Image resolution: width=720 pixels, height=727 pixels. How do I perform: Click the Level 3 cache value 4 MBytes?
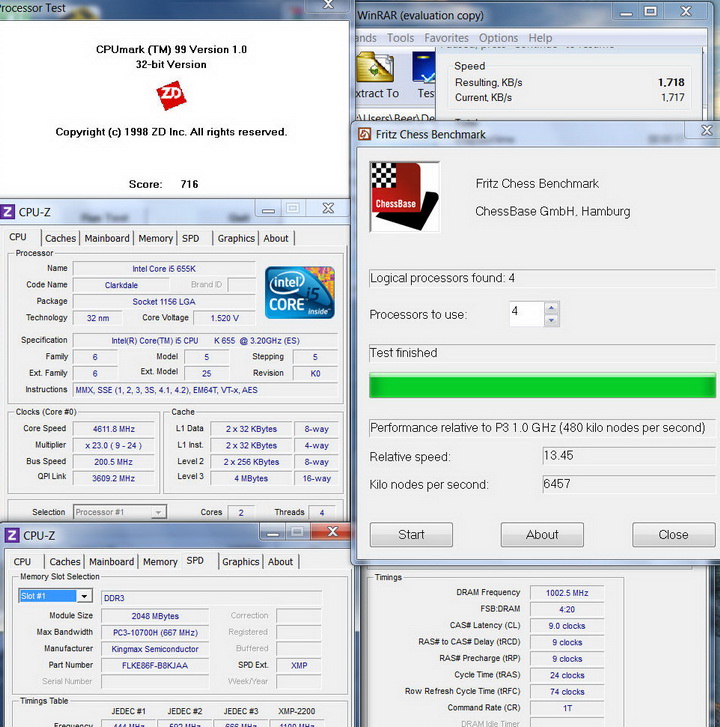[251, 478]
